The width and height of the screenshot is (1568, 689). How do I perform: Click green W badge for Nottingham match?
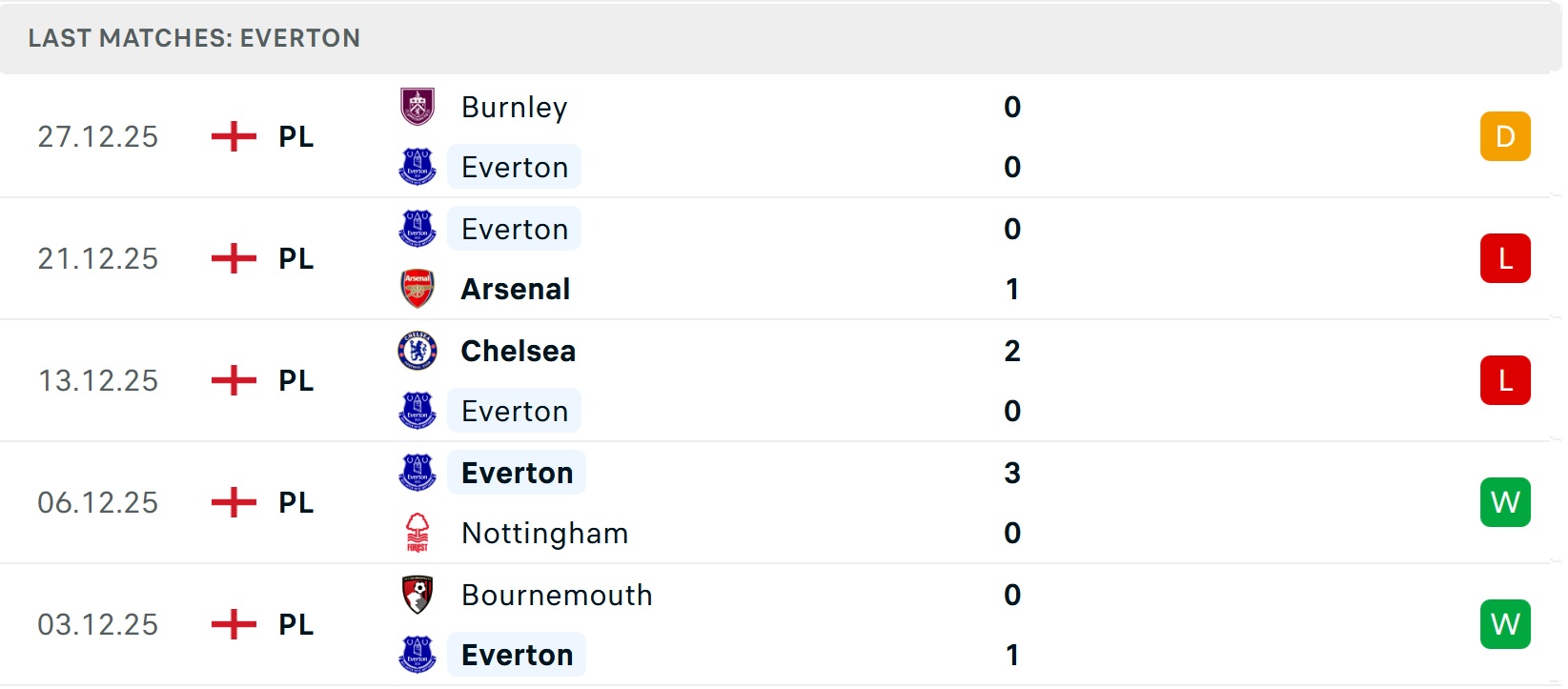click(x=1505, y=502)
